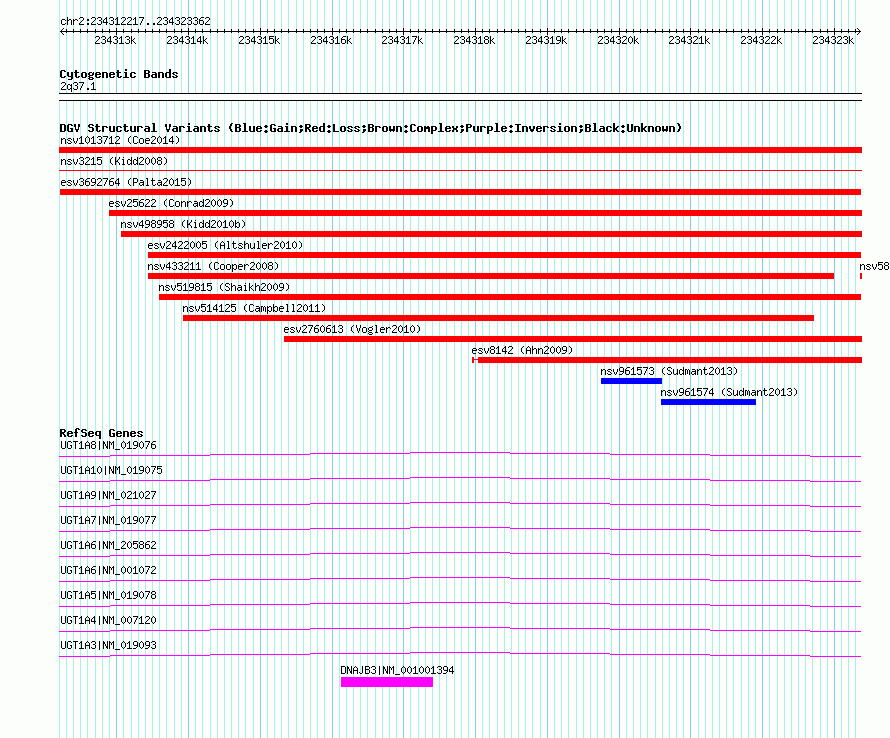
Task: Select the UGT1A8|NM_019076 gene label
Action: (x=108, y=446)
